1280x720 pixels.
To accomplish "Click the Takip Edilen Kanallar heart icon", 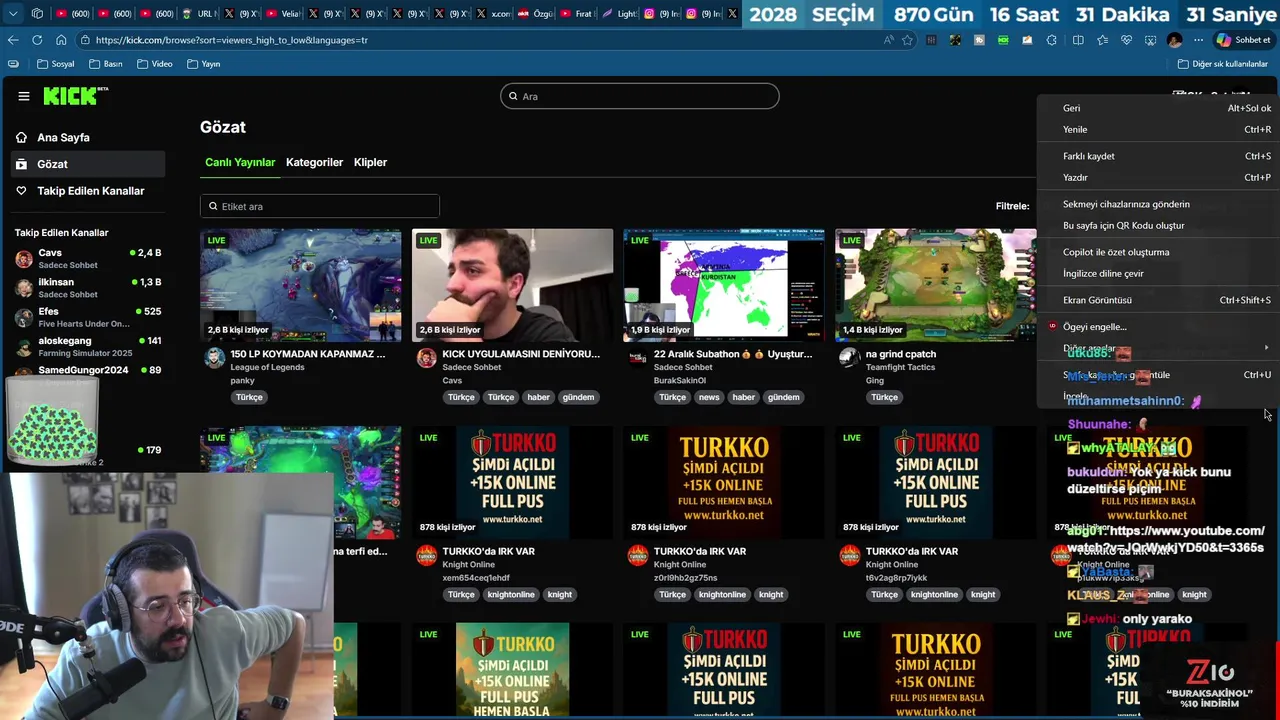I will 21,190.
